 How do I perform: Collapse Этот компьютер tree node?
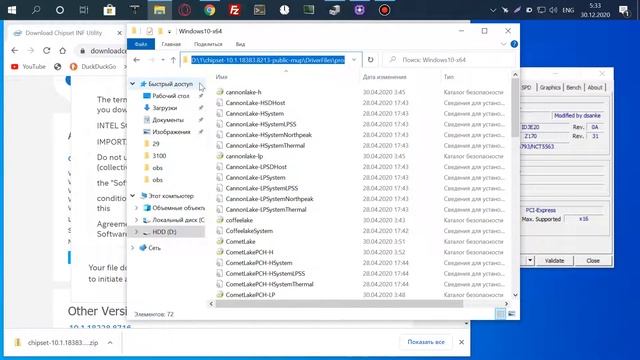click(x=133, y=196)
